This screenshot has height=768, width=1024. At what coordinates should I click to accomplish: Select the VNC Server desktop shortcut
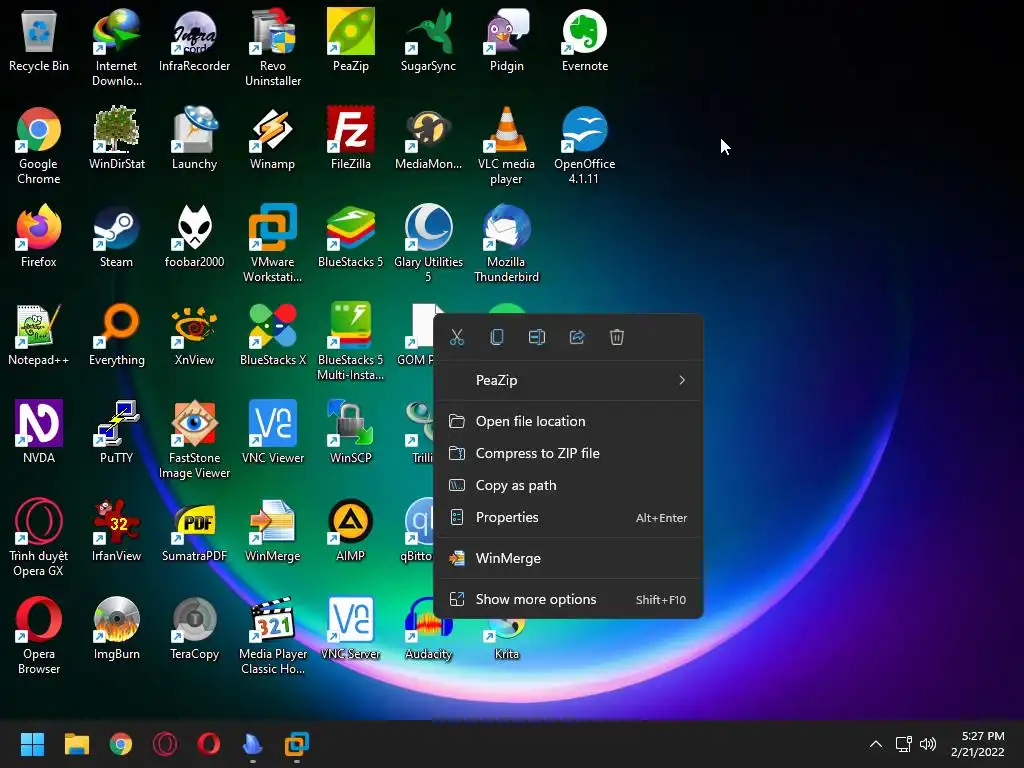pyautogui.click(x=351, y=628)
